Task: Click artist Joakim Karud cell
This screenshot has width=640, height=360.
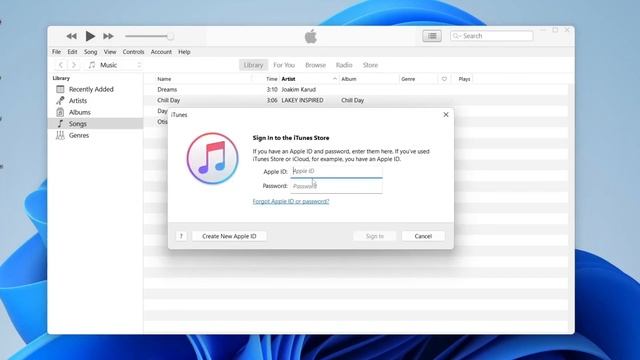Action: (299, 89)
